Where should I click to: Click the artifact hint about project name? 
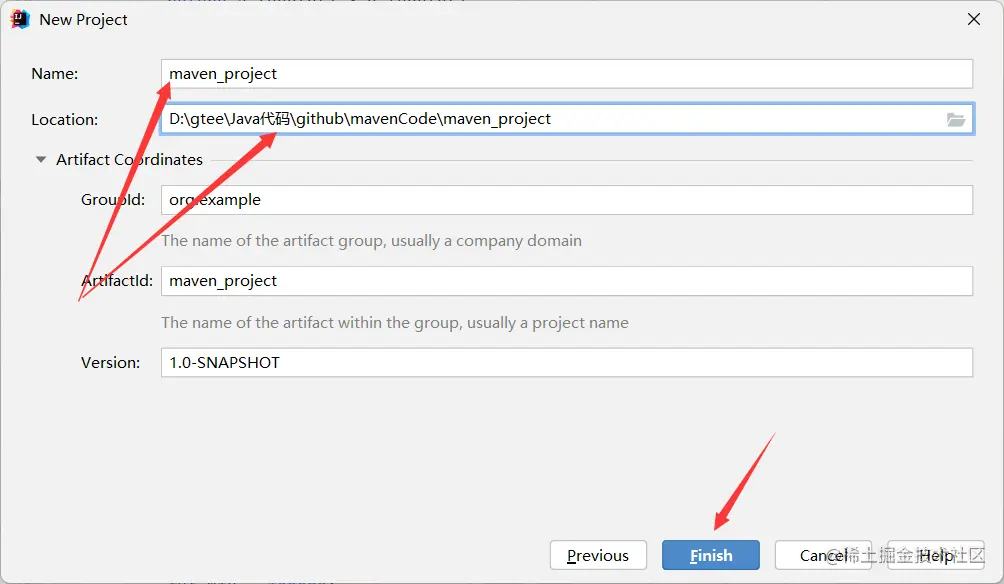click(x=394, y=323)
